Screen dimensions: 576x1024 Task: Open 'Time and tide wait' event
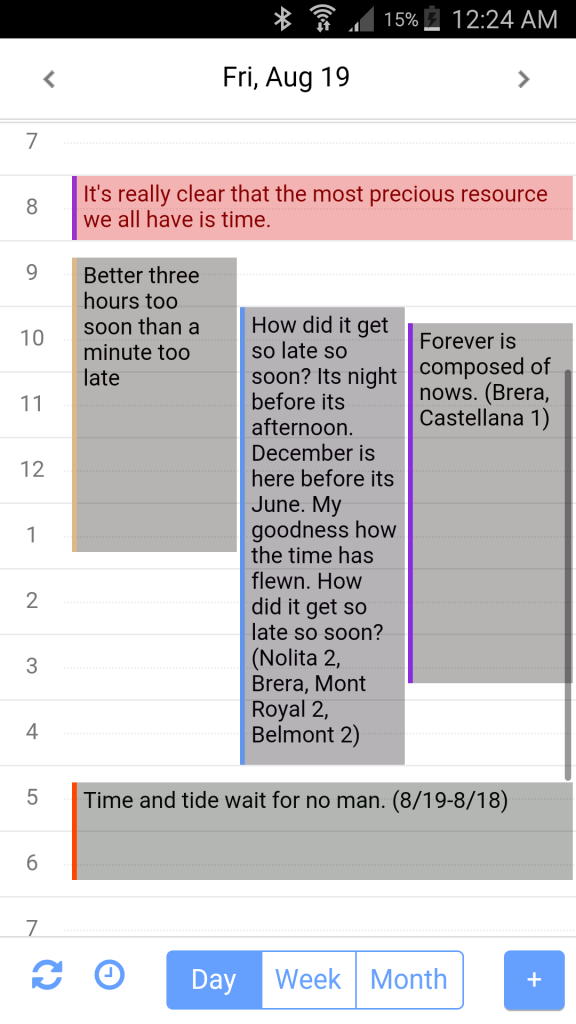pyautogui.click(x=323, y=831)
